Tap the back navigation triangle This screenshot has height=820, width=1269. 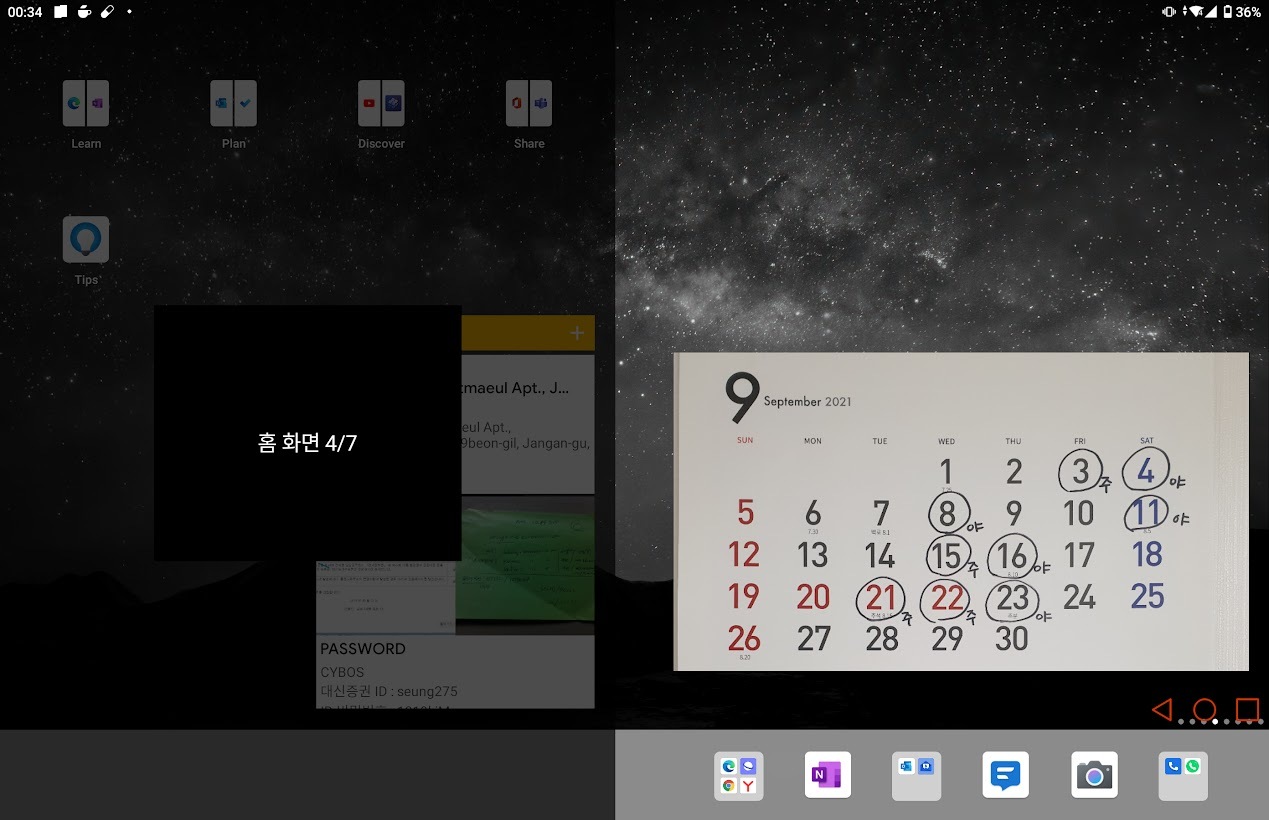[1162, 710]
